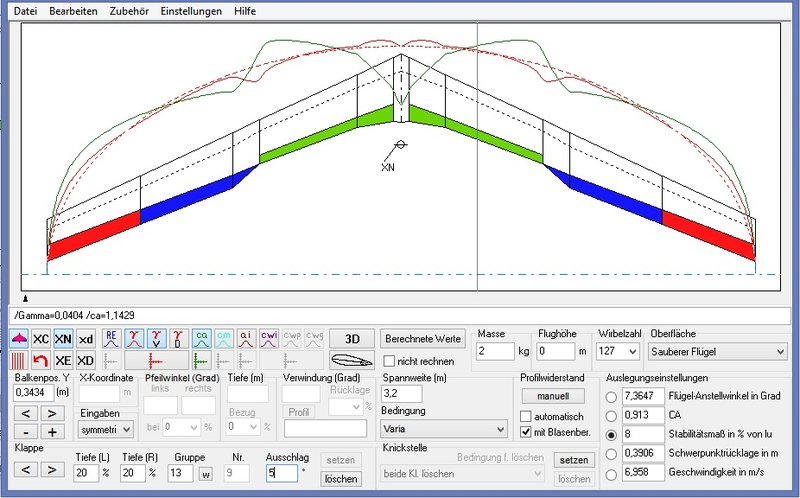This screenshot has height=498, width=800.
Task: Click the 3D view button
Action: click(x=351, y=339)
